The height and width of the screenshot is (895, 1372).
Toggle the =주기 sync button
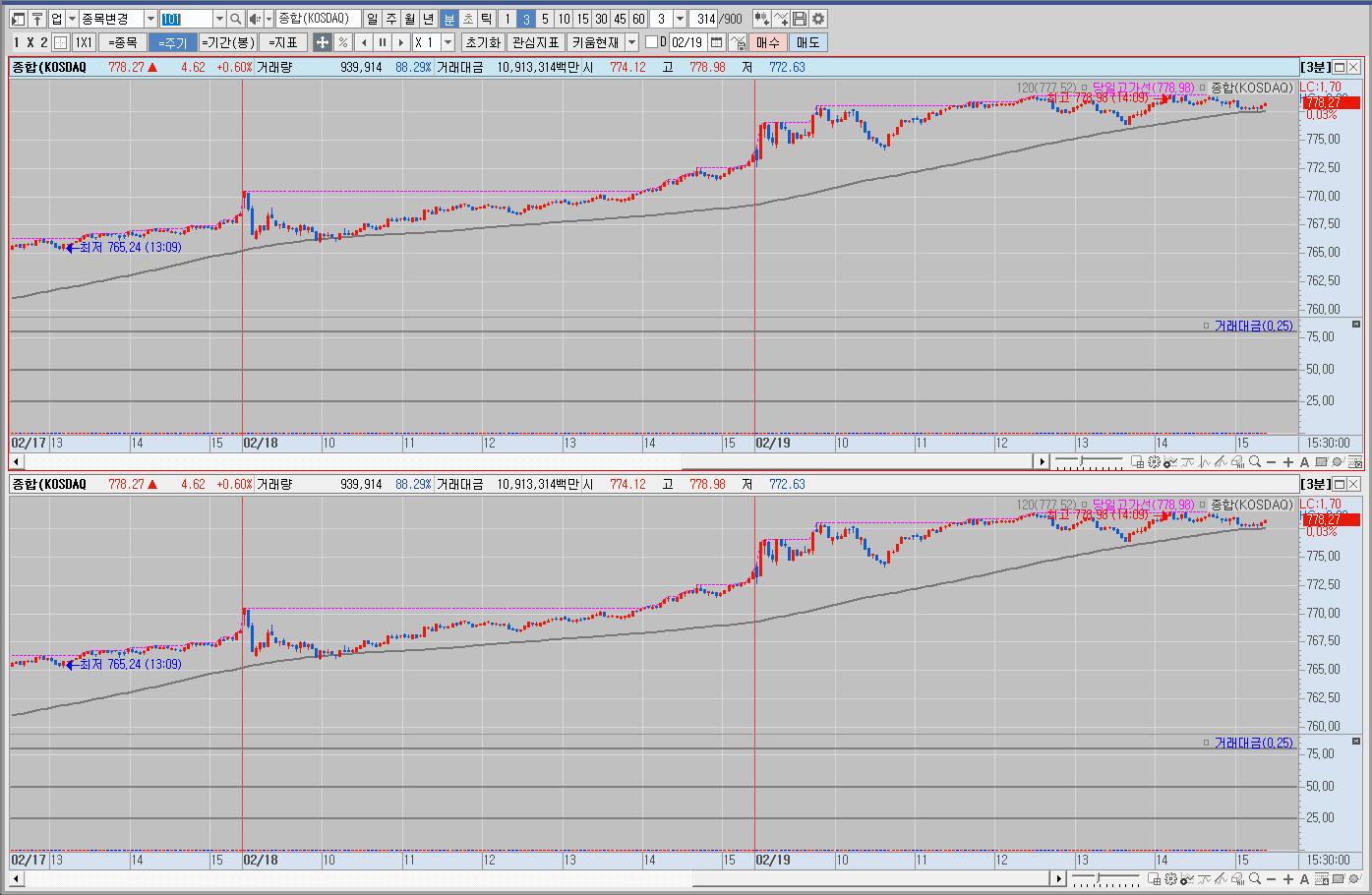tap(172, 42)
